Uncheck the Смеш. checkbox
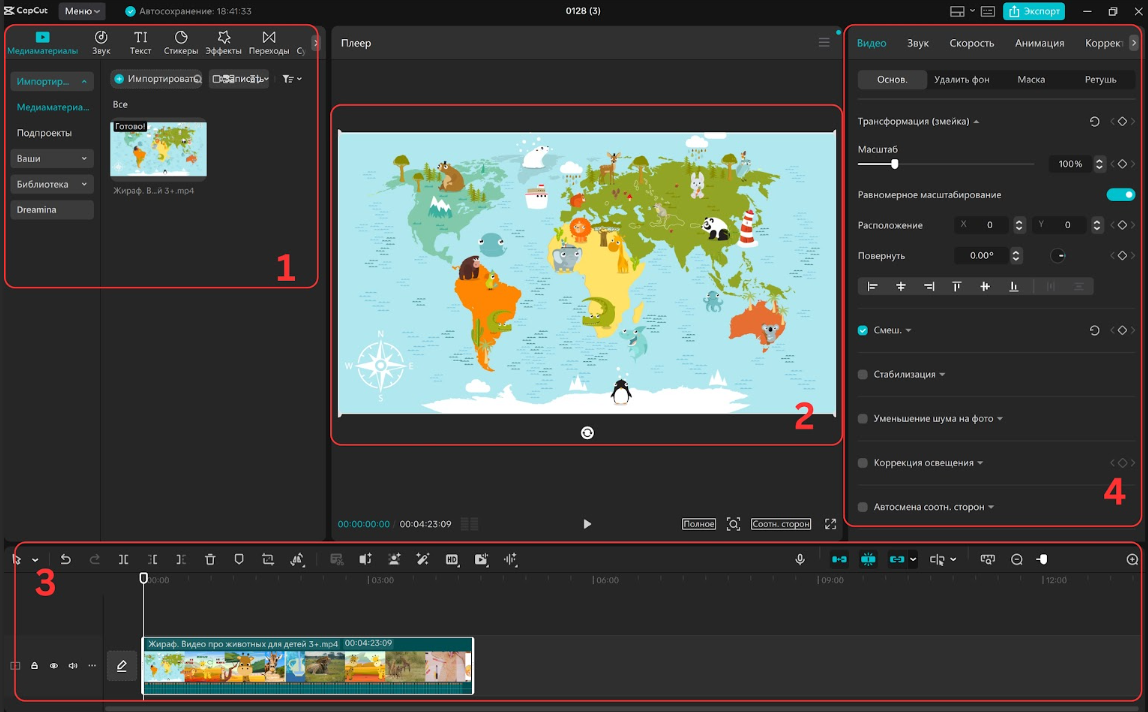Viewport: 1148px width, 712px height. coord(863,330)
